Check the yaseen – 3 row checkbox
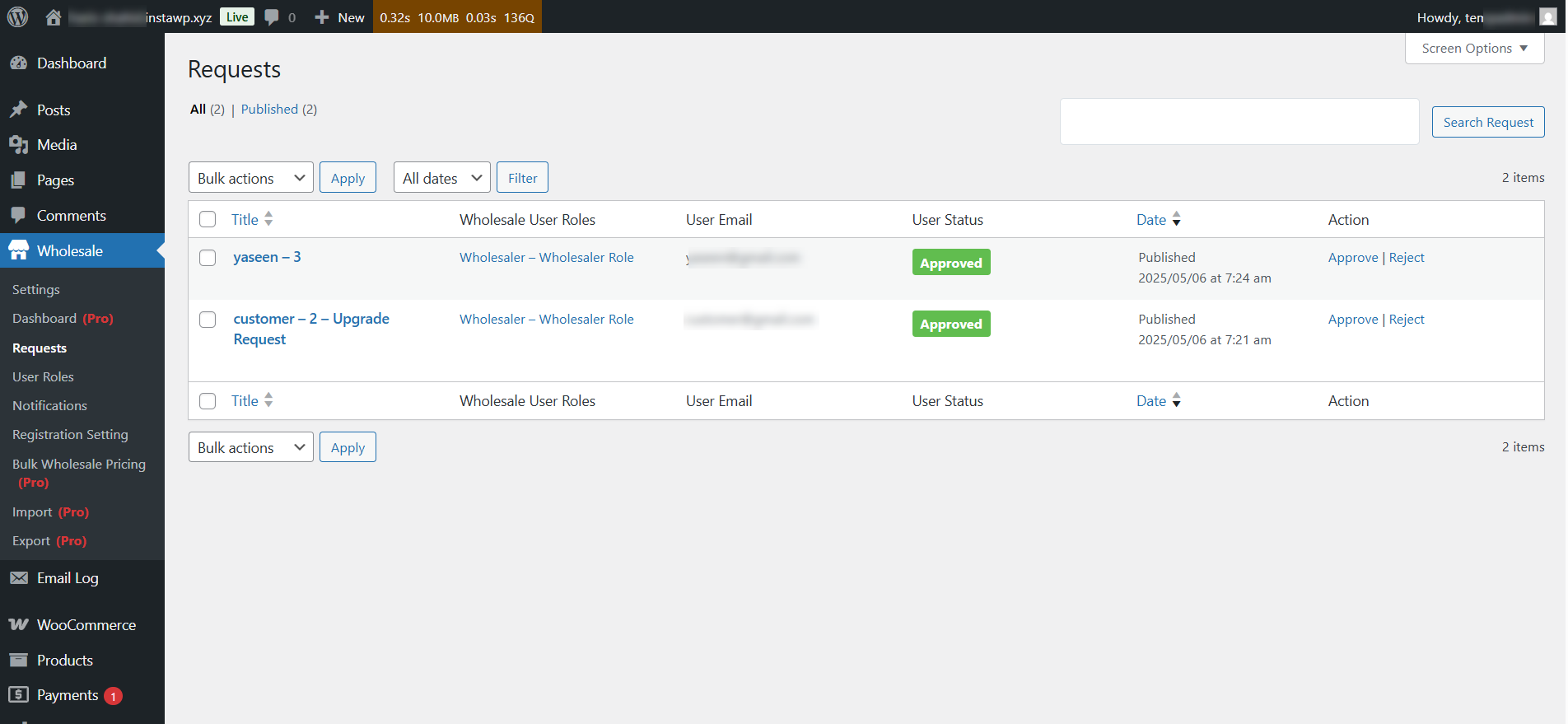 [x=208, y=258]
